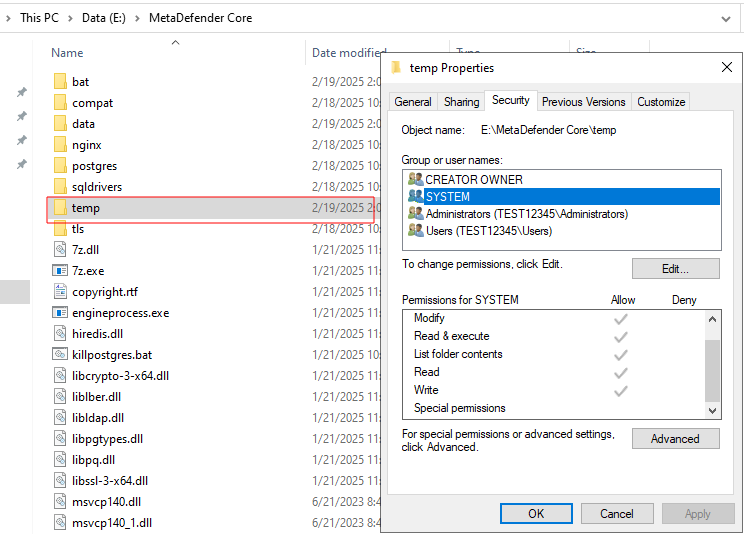Click the tls folder icon
Image resolution: width=744 pixels, height=534 pixels.
tap(60, 229)
